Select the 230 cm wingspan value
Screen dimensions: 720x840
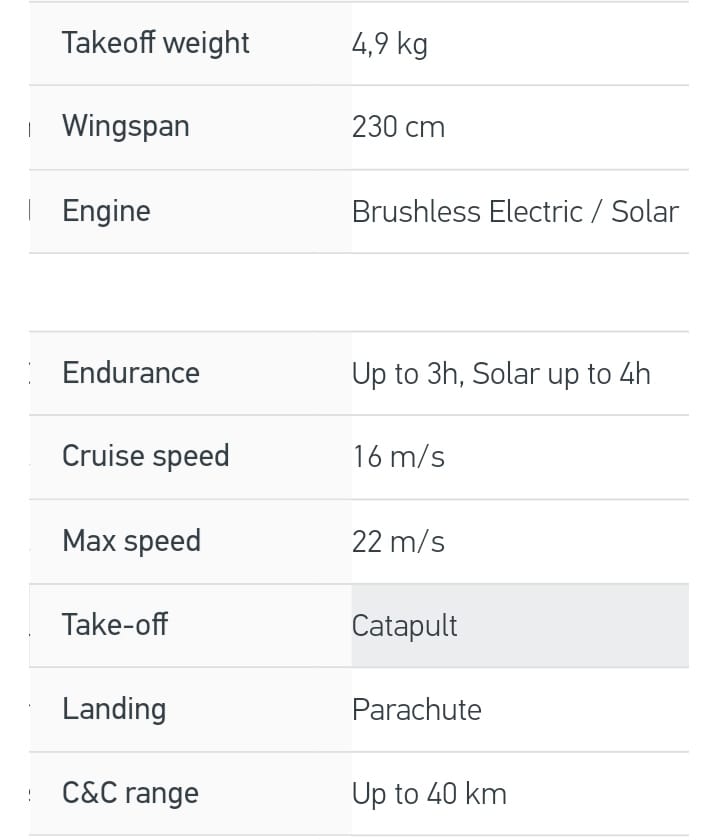coord(398,128)
